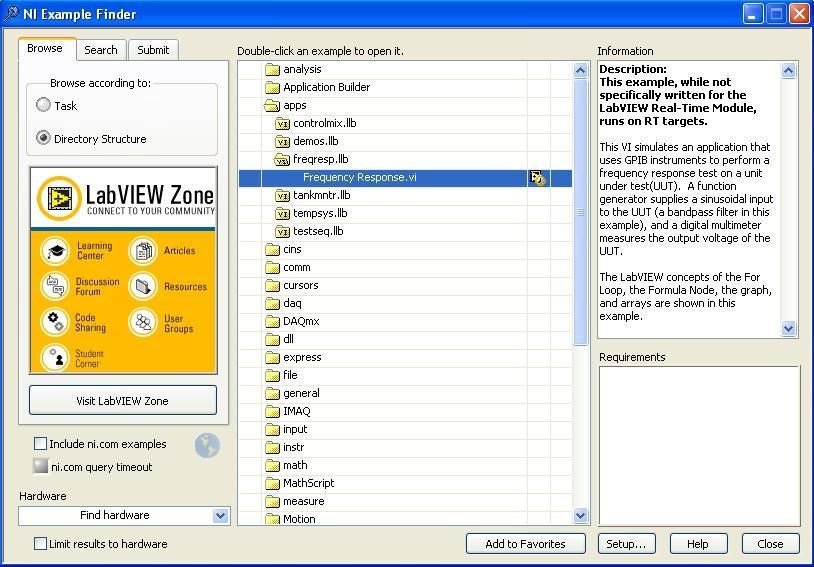Select the input folder row
This screenshot has height=567, width=814.
tap(405, 429)
